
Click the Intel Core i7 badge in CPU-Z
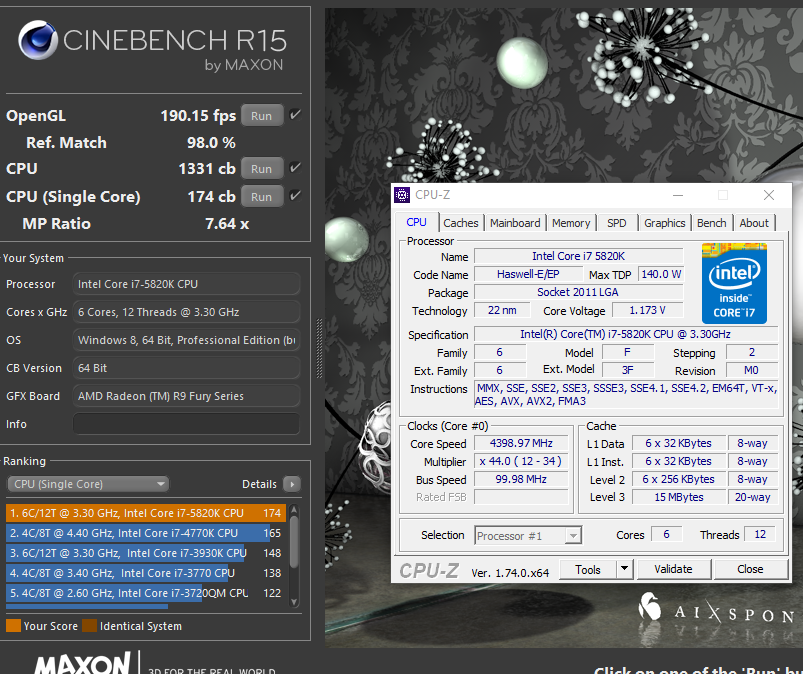pos(734,283)
